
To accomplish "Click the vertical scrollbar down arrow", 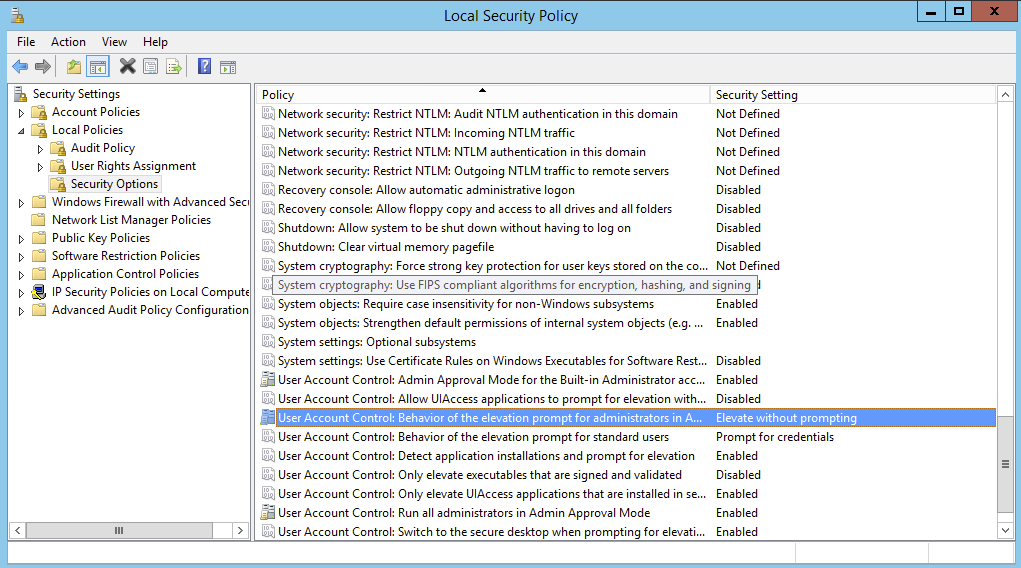I will [x=1005, y=530].
